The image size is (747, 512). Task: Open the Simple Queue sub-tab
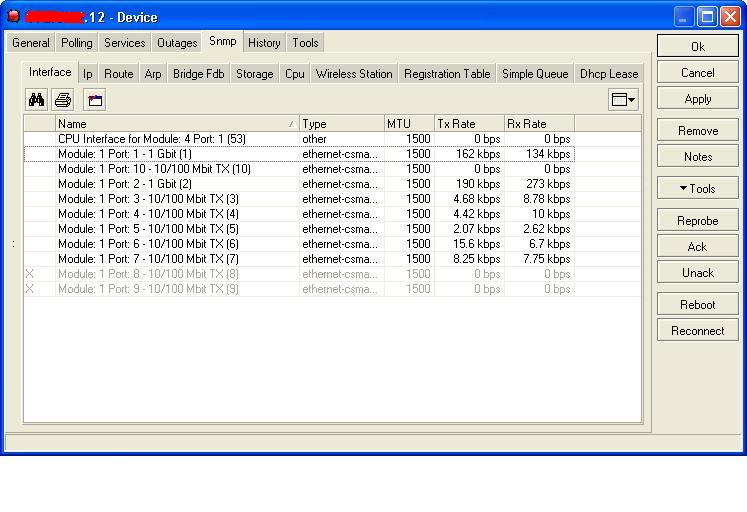(535, 74)
